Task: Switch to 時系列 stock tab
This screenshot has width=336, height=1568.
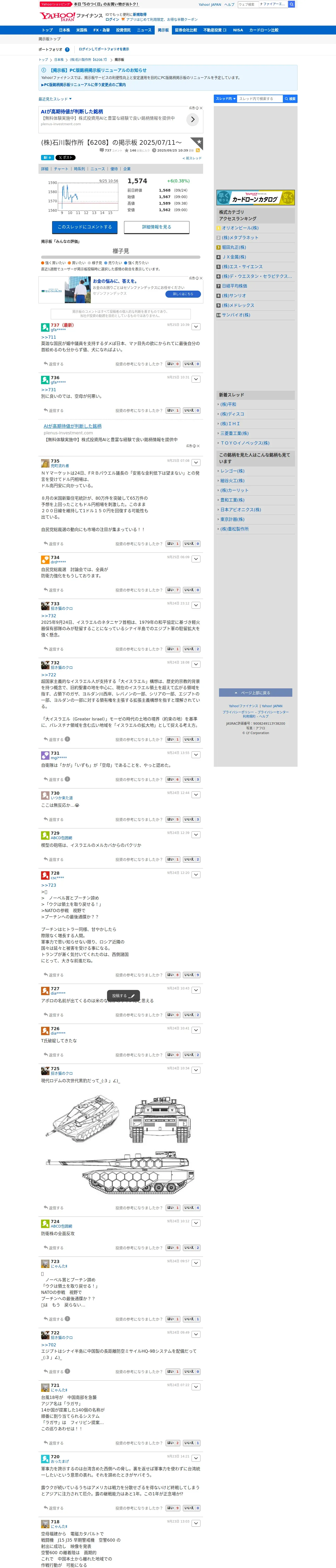Action: click(79, 169)
